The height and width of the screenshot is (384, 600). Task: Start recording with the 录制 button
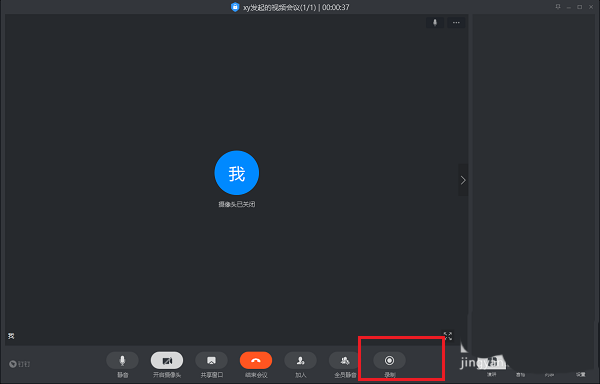[389, 360]
